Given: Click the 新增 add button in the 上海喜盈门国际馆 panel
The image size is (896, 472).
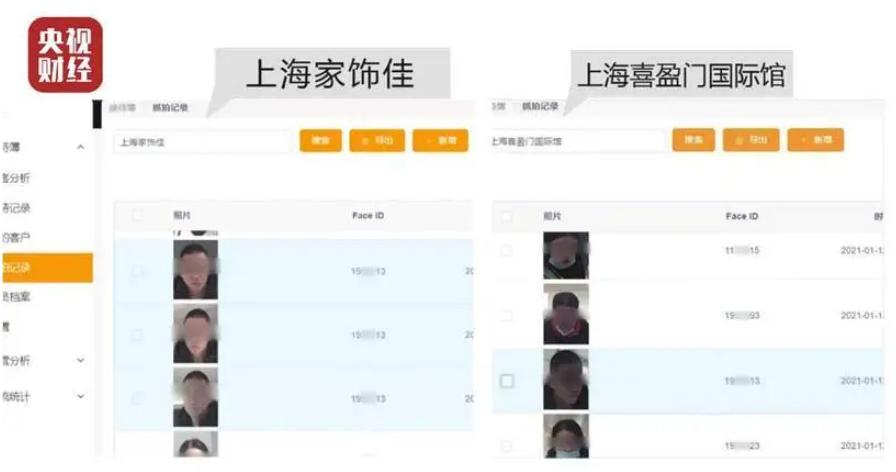Looking at the screenshot, I should point(815,139).
